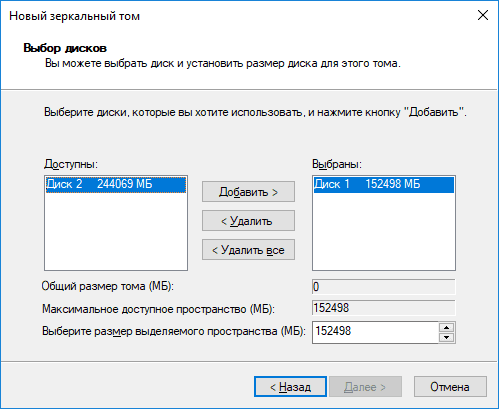Screen dimensions: 499x409
Task: Click the empty area of the Доступны list
Action: [x=116, y=232]
